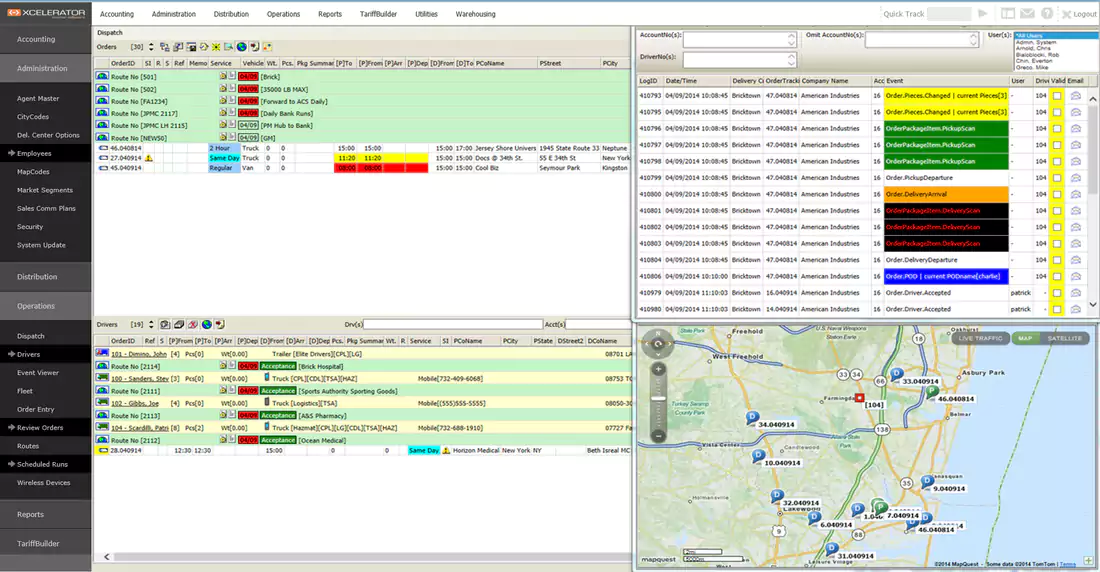The width and height of the screenshot is (1100, 572).
Task: Open driver link '101 - Dimino, John'
Action: point(138,354)
